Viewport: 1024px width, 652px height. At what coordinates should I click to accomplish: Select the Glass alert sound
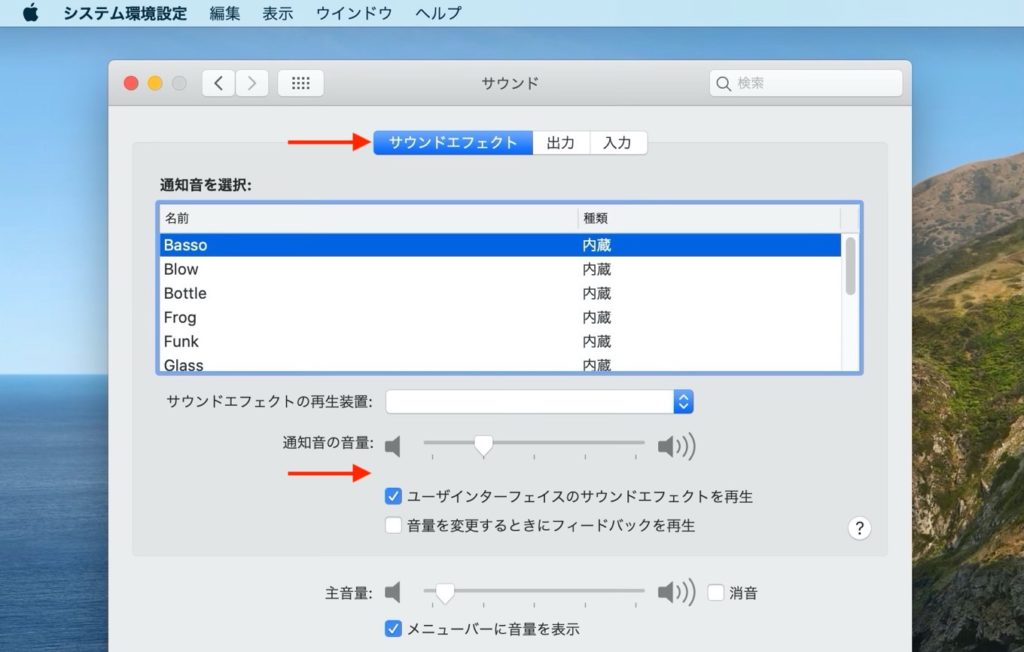pos(300,363)
